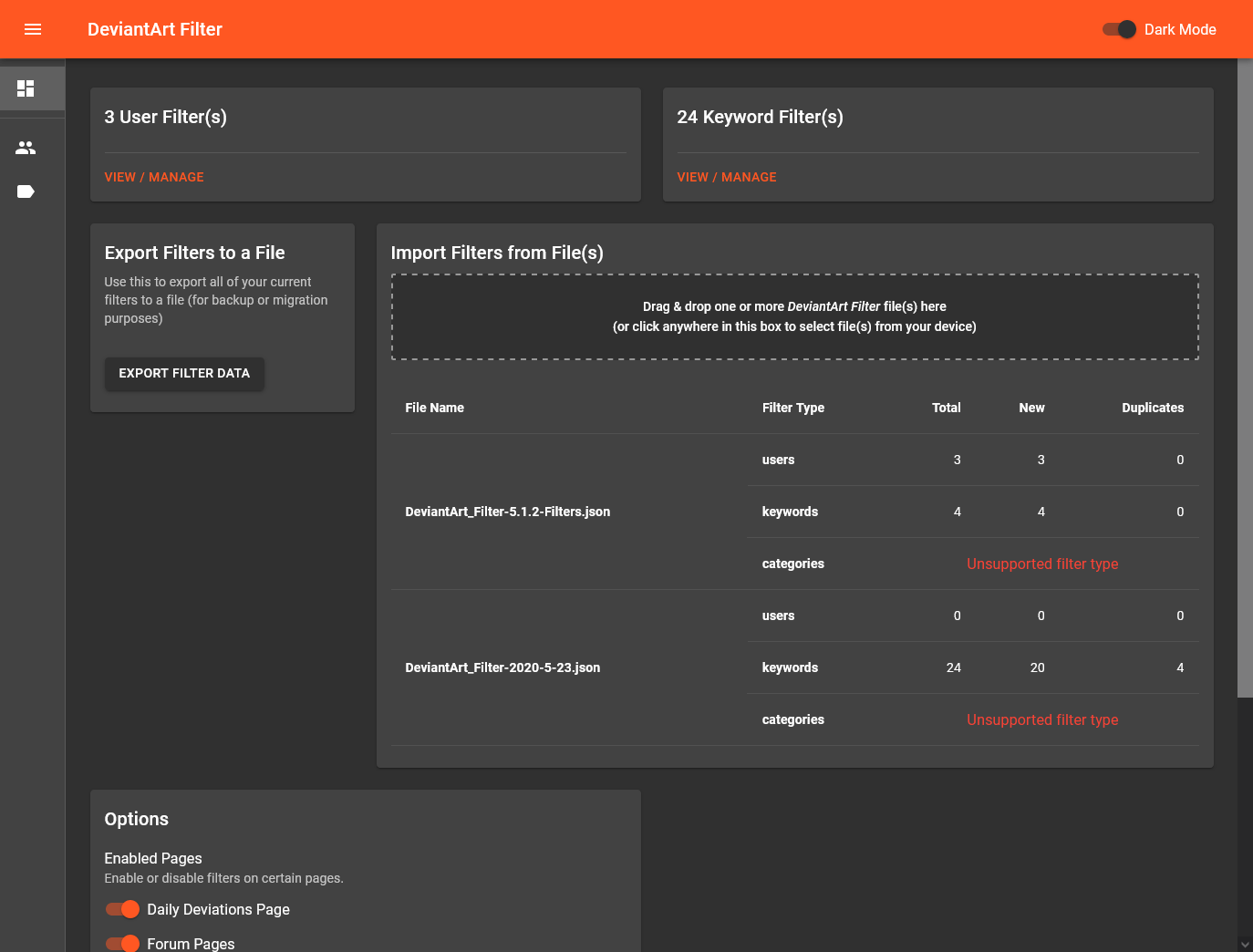Click Unsupported filter type for 2020-5-23 file

click(x=1042, y=719)
